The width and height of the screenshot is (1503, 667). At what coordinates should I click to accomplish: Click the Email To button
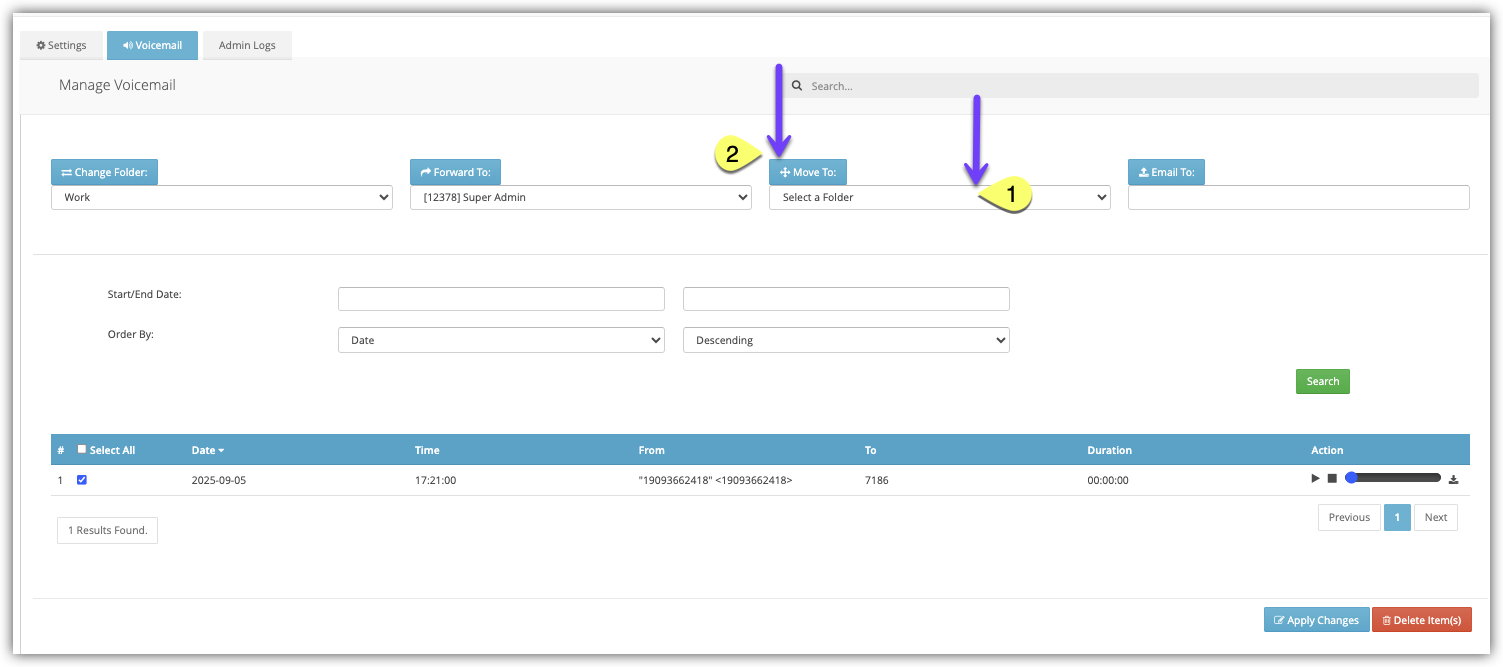pyautogui.click(x=1167, y=172)
